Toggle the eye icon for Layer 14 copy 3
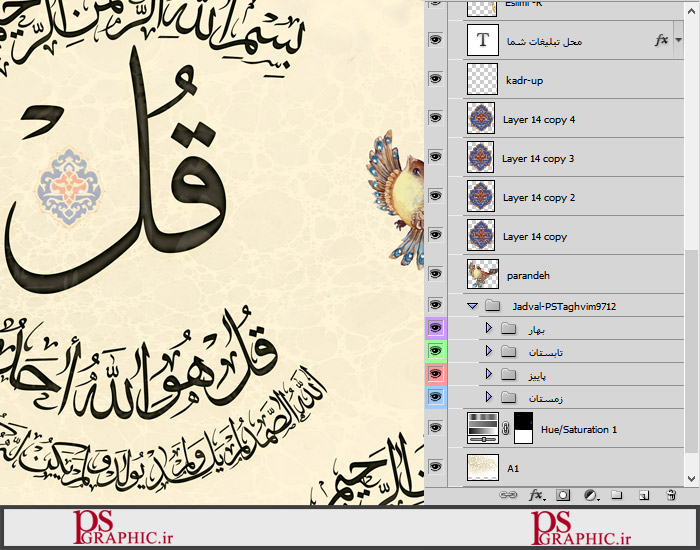Screen dimensions: 700x550 435,157
